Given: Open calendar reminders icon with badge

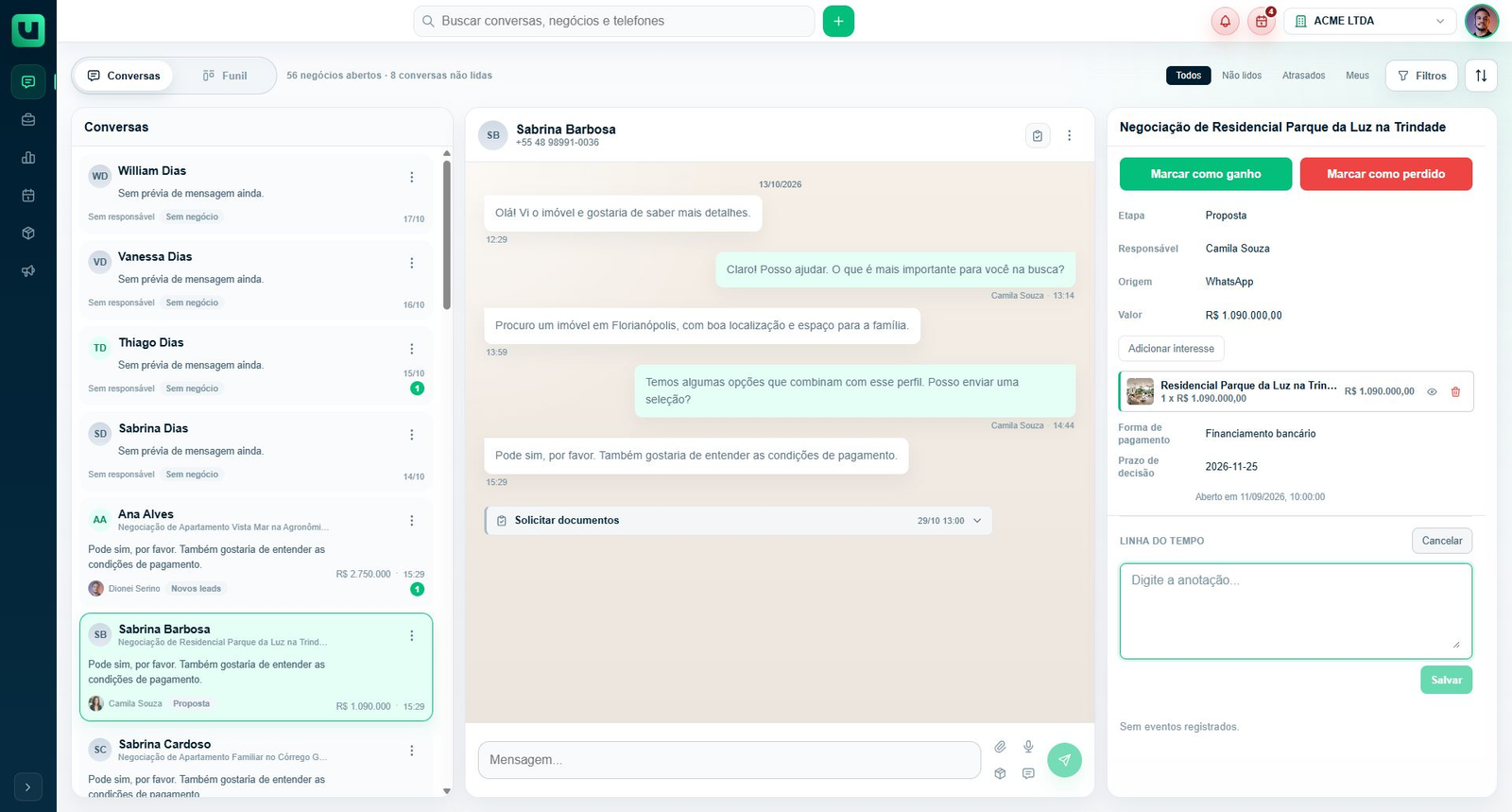Looking at the screenshot, I should coord(1262,21).
